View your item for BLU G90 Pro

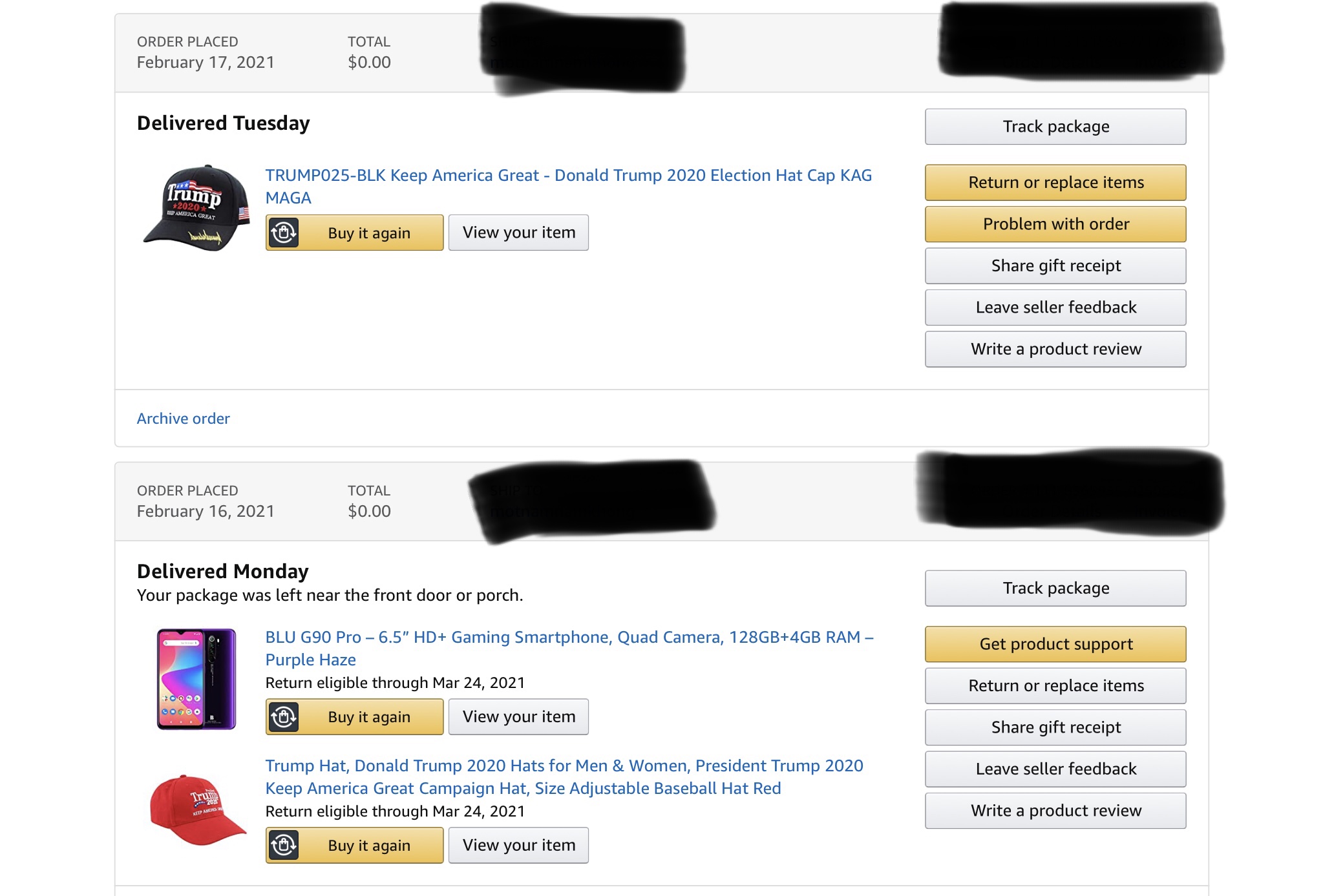(x=518, y=716)
